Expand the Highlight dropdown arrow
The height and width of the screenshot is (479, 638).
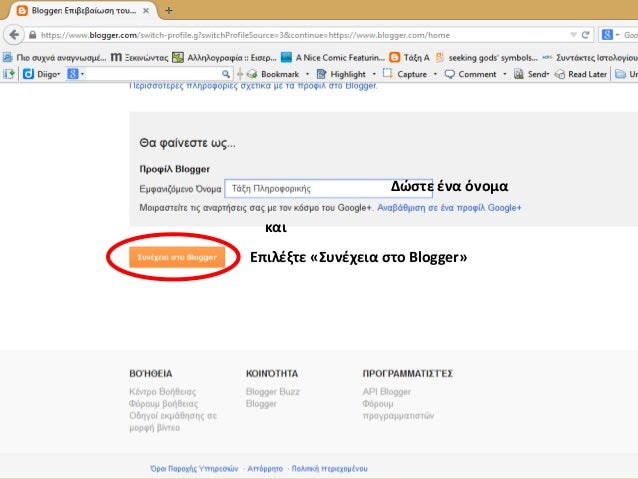(374, 74)
